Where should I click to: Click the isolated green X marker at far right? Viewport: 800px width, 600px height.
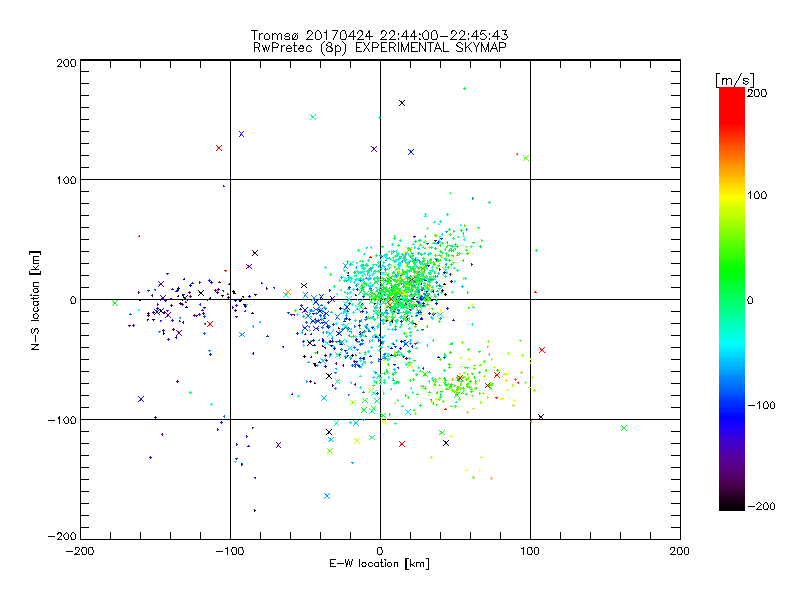point(624,428)
